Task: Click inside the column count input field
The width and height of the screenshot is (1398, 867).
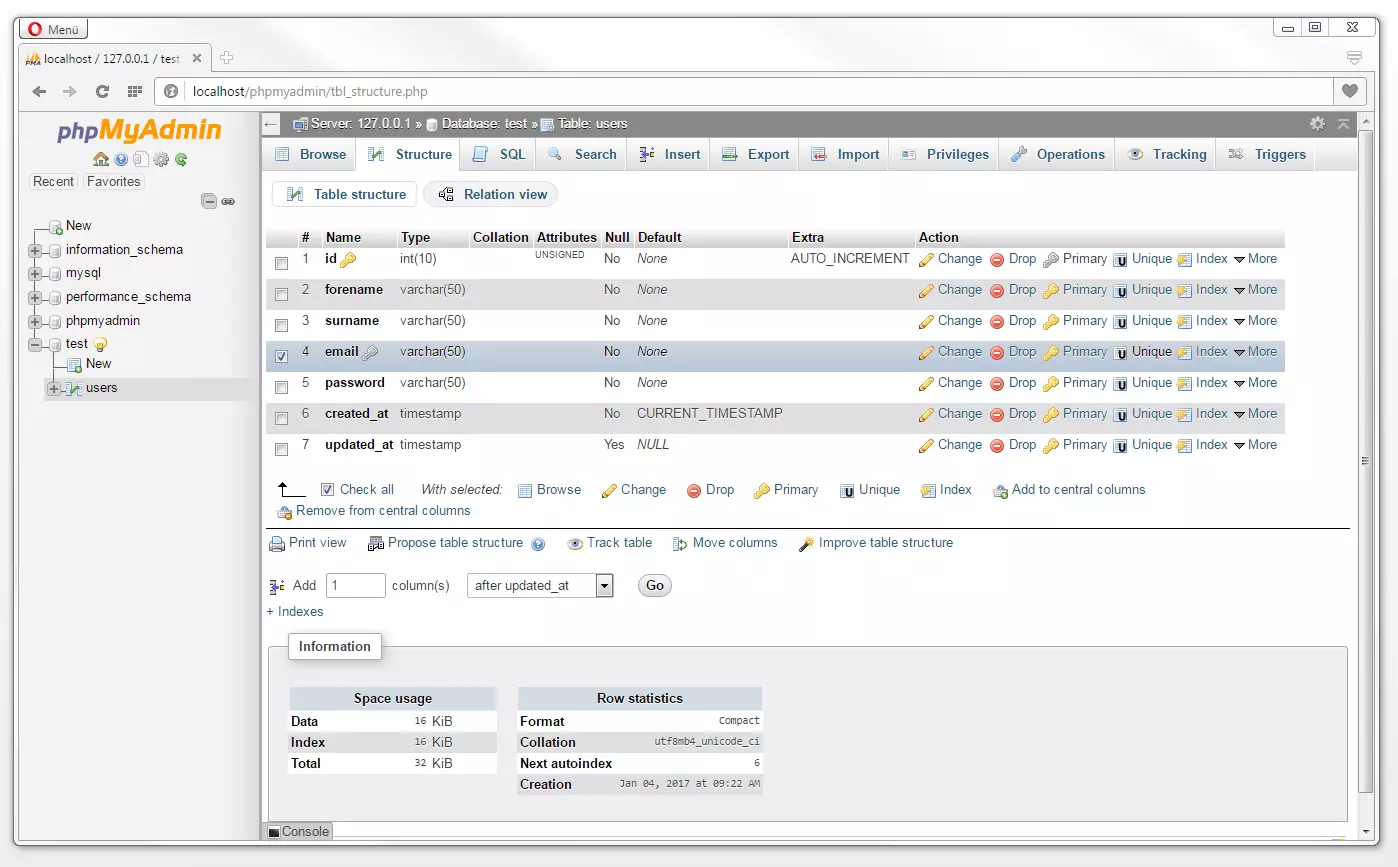Action: (x=355, y=585)
